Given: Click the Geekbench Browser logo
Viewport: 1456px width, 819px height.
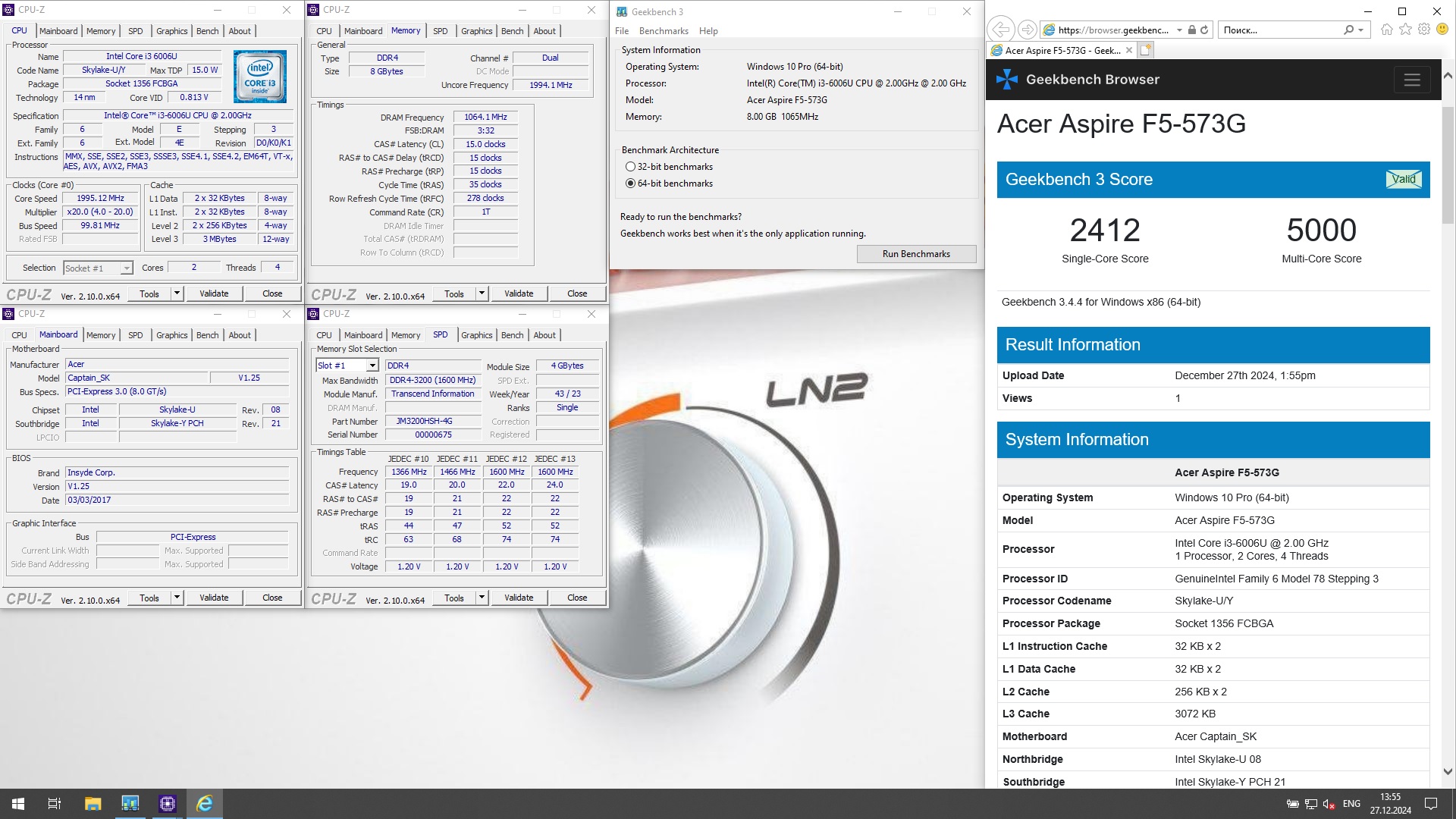Looking at the screenshot, I should [x=1007, y=79].
